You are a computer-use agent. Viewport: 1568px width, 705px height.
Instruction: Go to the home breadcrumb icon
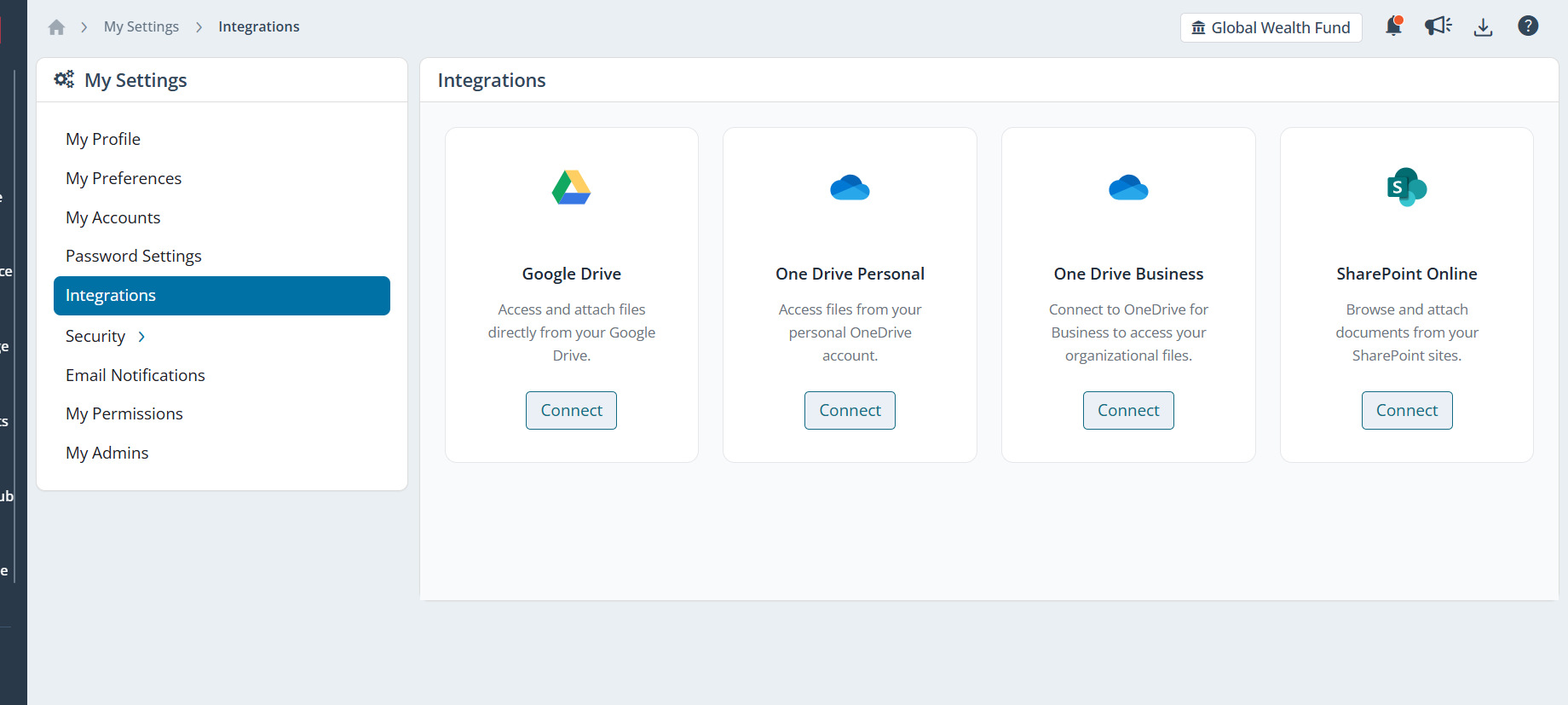coord(57,27)
